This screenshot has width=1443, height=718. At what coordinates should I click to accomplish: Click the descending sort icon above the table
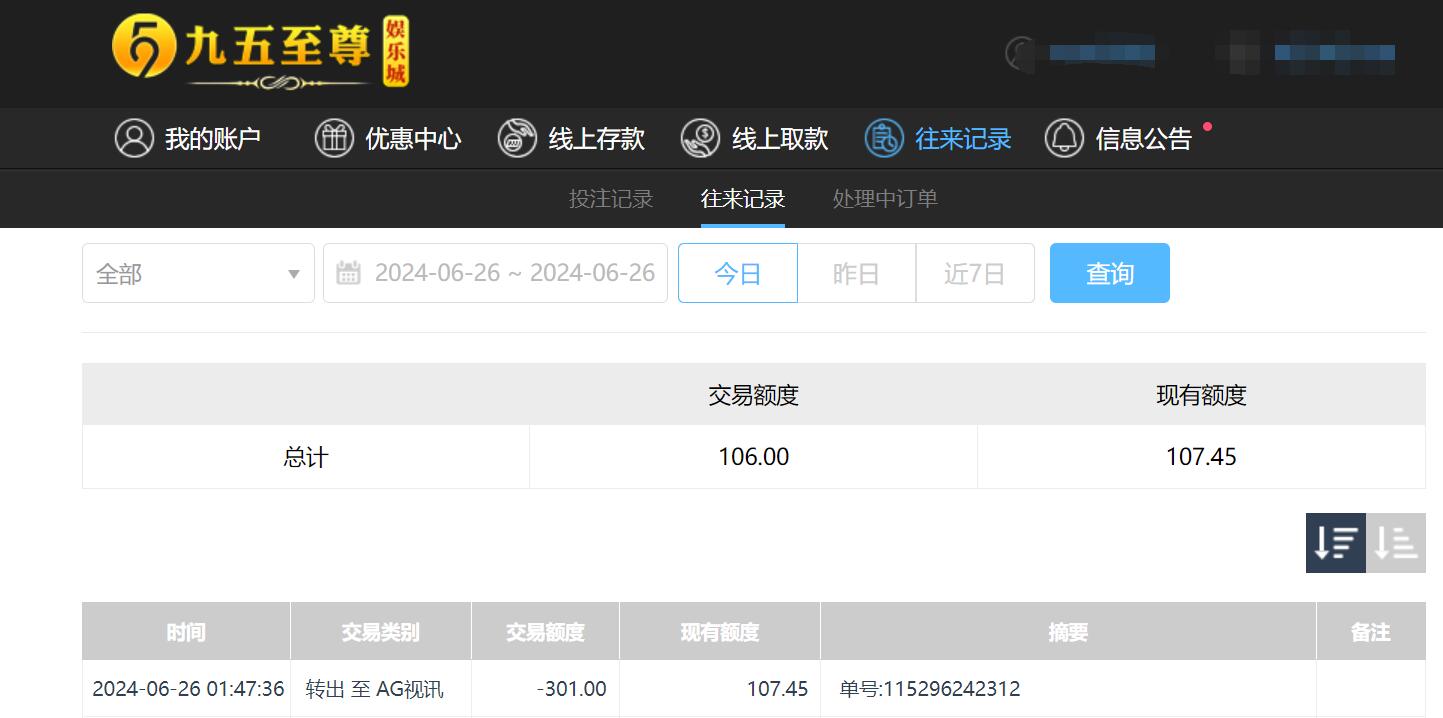[1335, 543]
